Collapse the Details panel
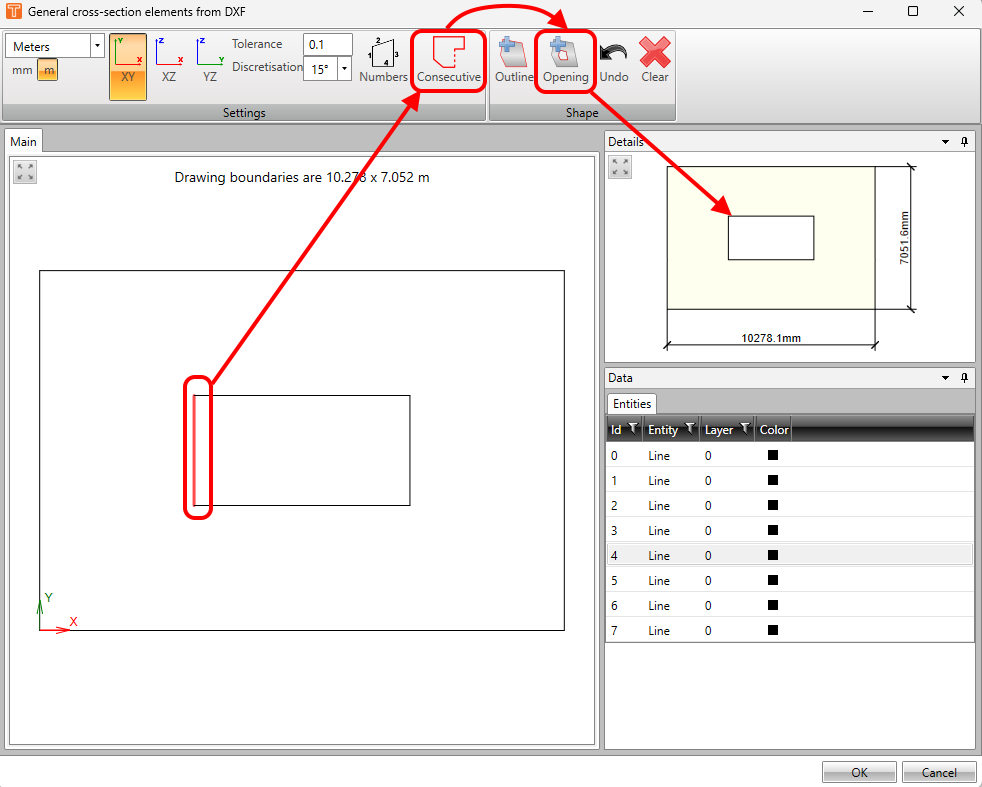The height and width of the screenshot is (787, 982). [944, 141]
